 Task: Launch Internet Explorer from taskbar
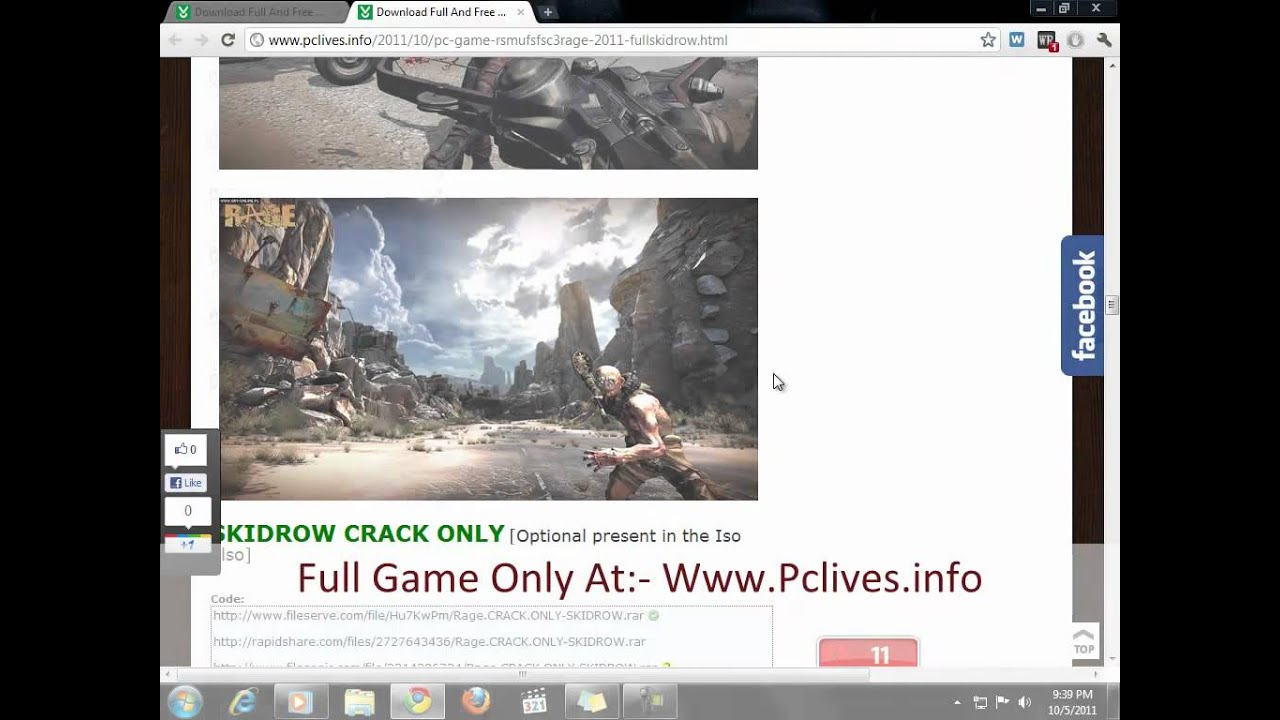pyautogui.click(x=243, y=702)
